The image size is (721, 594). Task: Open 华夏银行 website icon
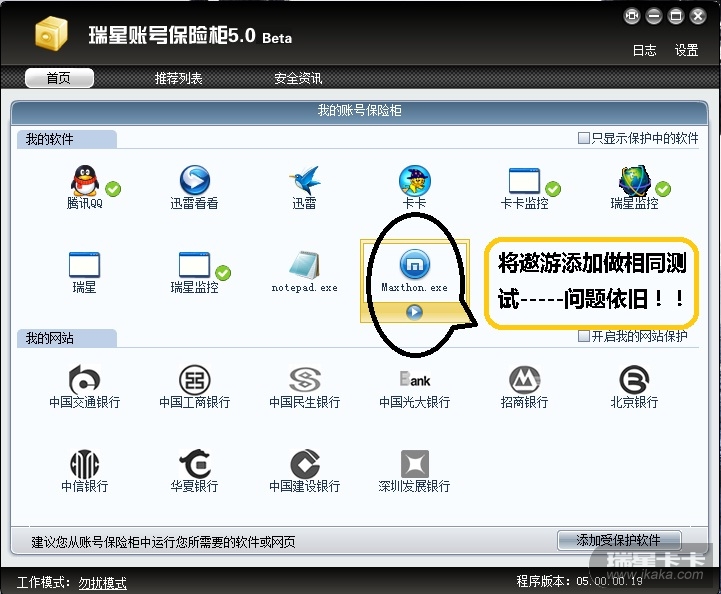click(x=195, y=464)
